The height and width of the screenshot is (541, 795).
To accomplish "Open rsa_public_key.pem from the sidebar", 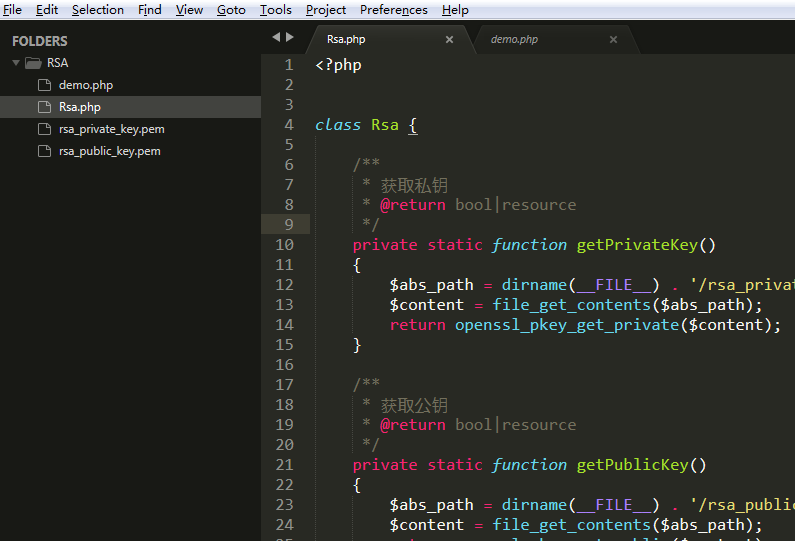I will click(109, 151).
